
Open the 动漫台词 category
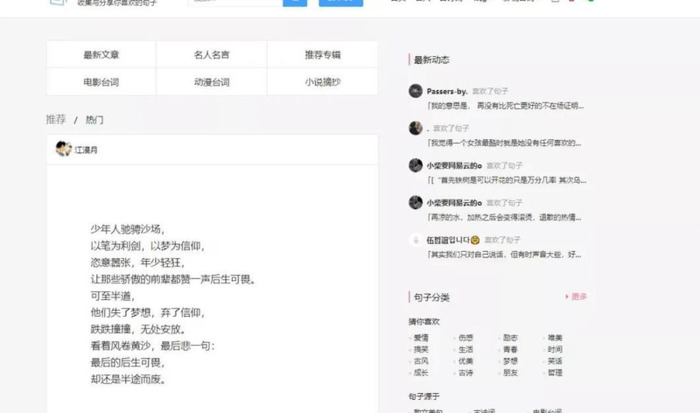pos(212,82)
